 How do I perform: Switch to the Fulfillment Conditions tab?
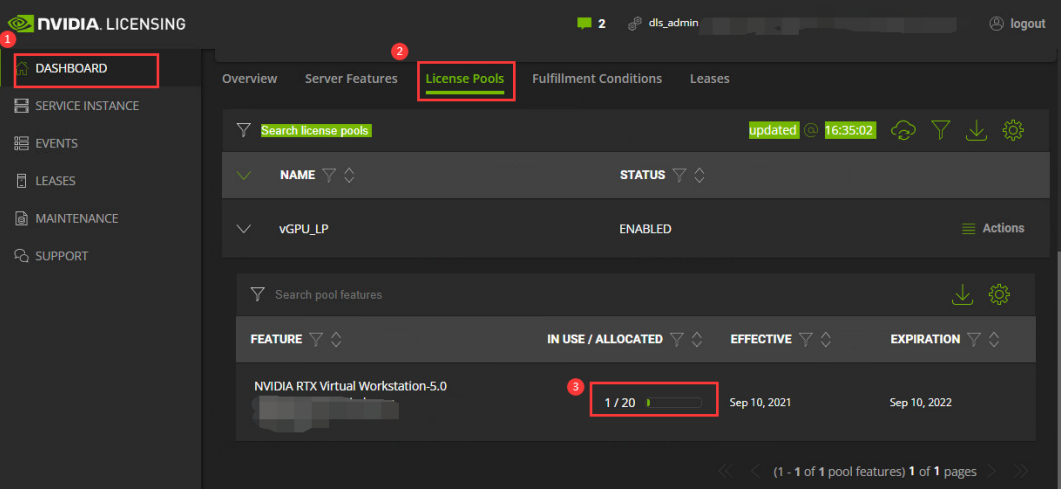click(x=597, y=78)
